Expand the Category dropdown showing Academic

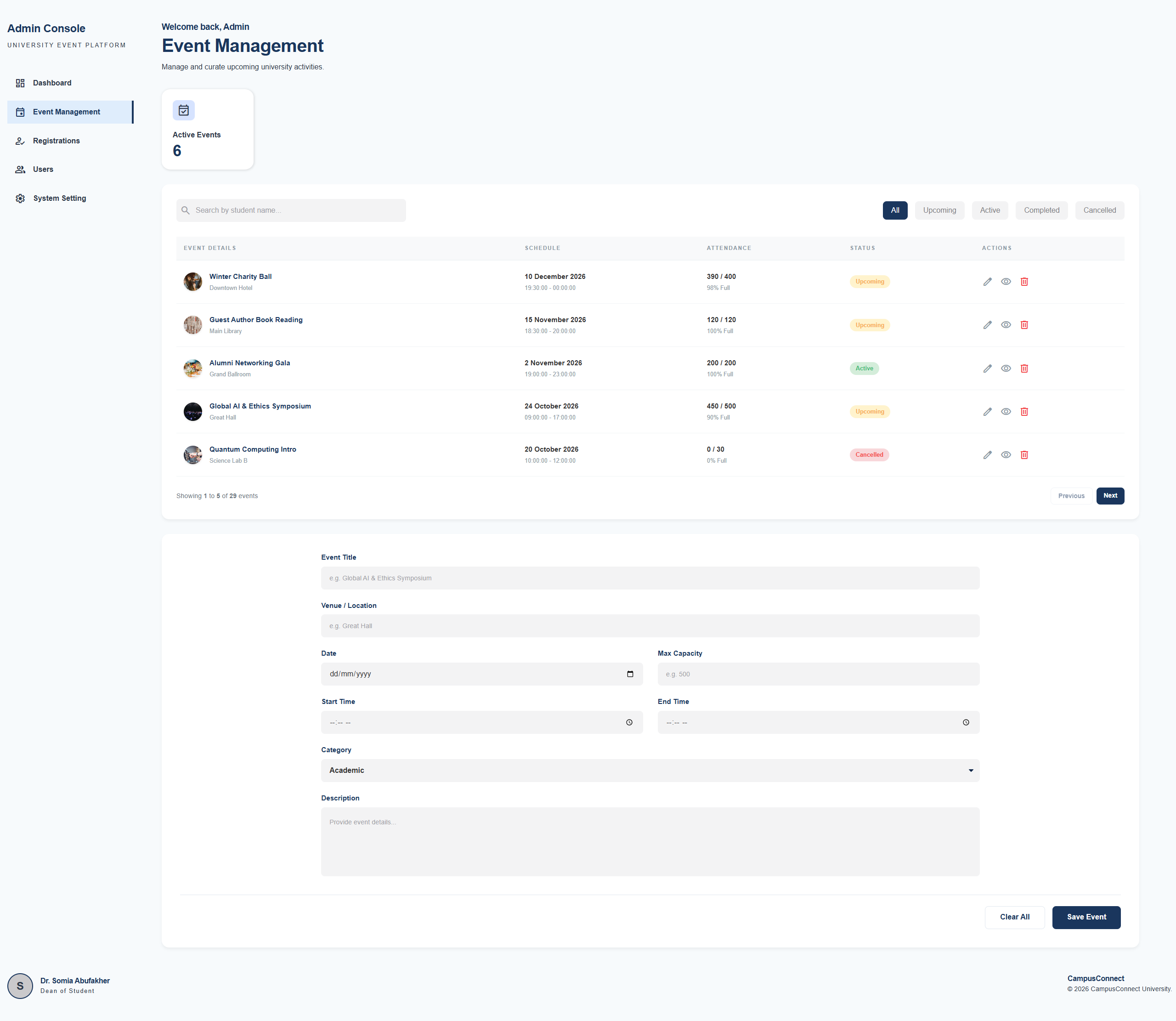click(x=650, y=770)
